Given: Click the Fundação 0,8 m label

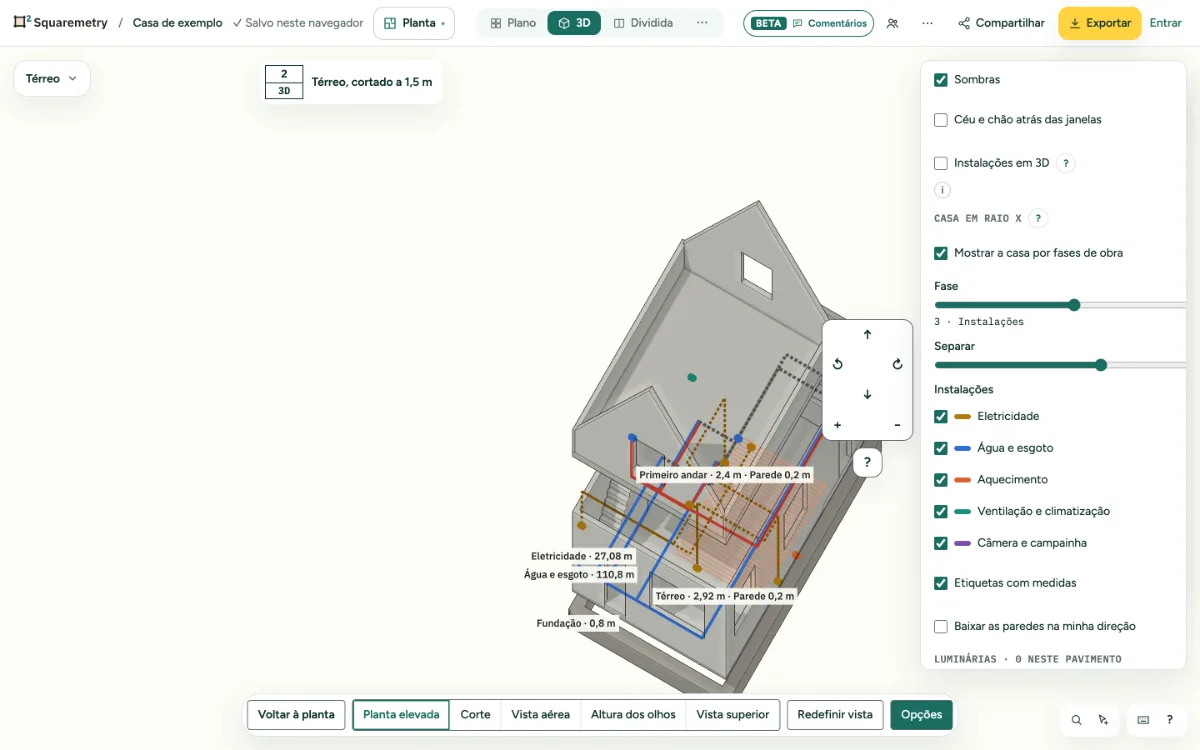Looking at the screenshot, I should 576,623.
